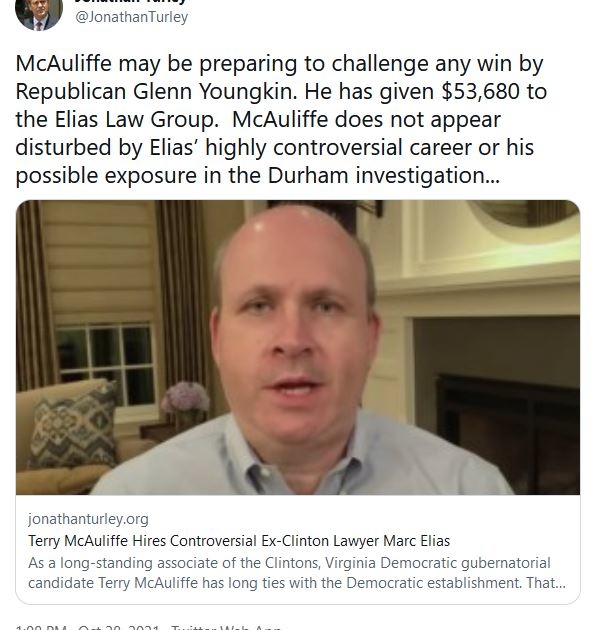Click the card description starting "As a long-standing associate"

297,573
